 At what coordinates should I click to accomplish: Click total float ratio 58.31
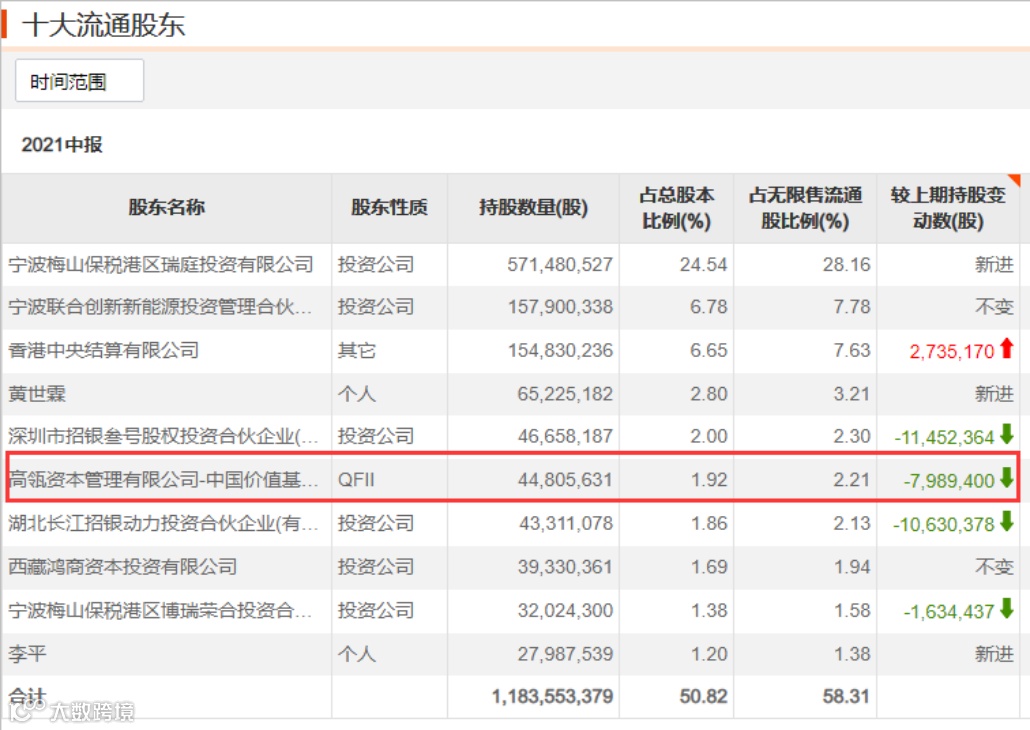pos(846,696)
